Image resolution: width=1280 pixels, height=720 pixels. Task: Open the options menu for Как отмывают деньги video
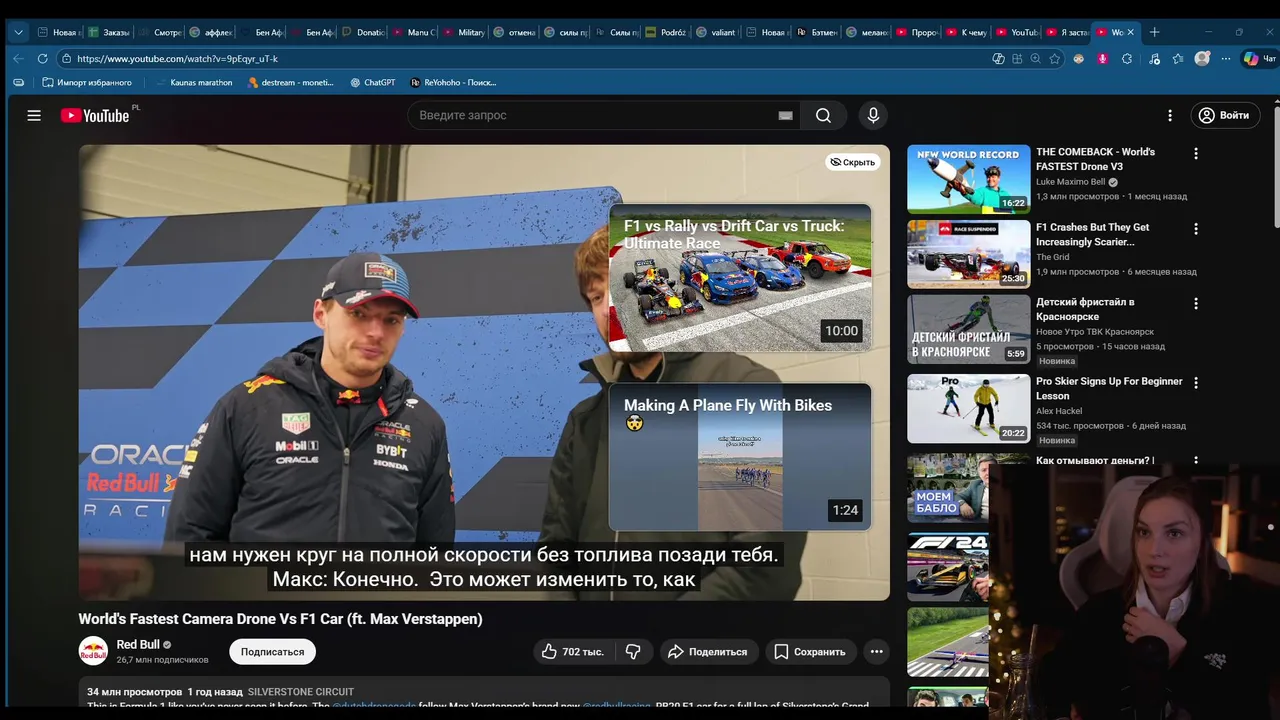coord(1195,462)
